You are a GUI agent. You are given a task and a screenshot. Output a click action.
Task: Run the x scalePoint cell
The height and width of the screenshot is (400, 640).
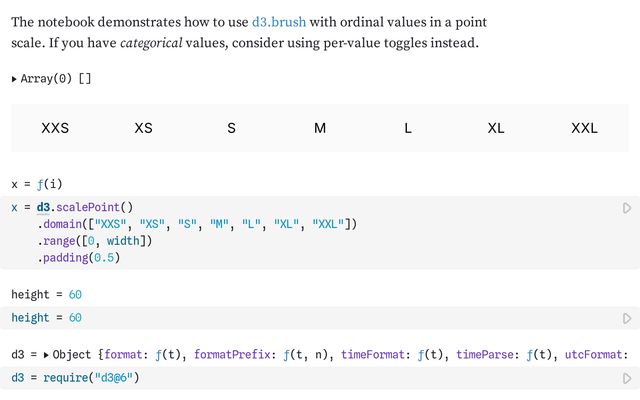[x=627, y=208]
